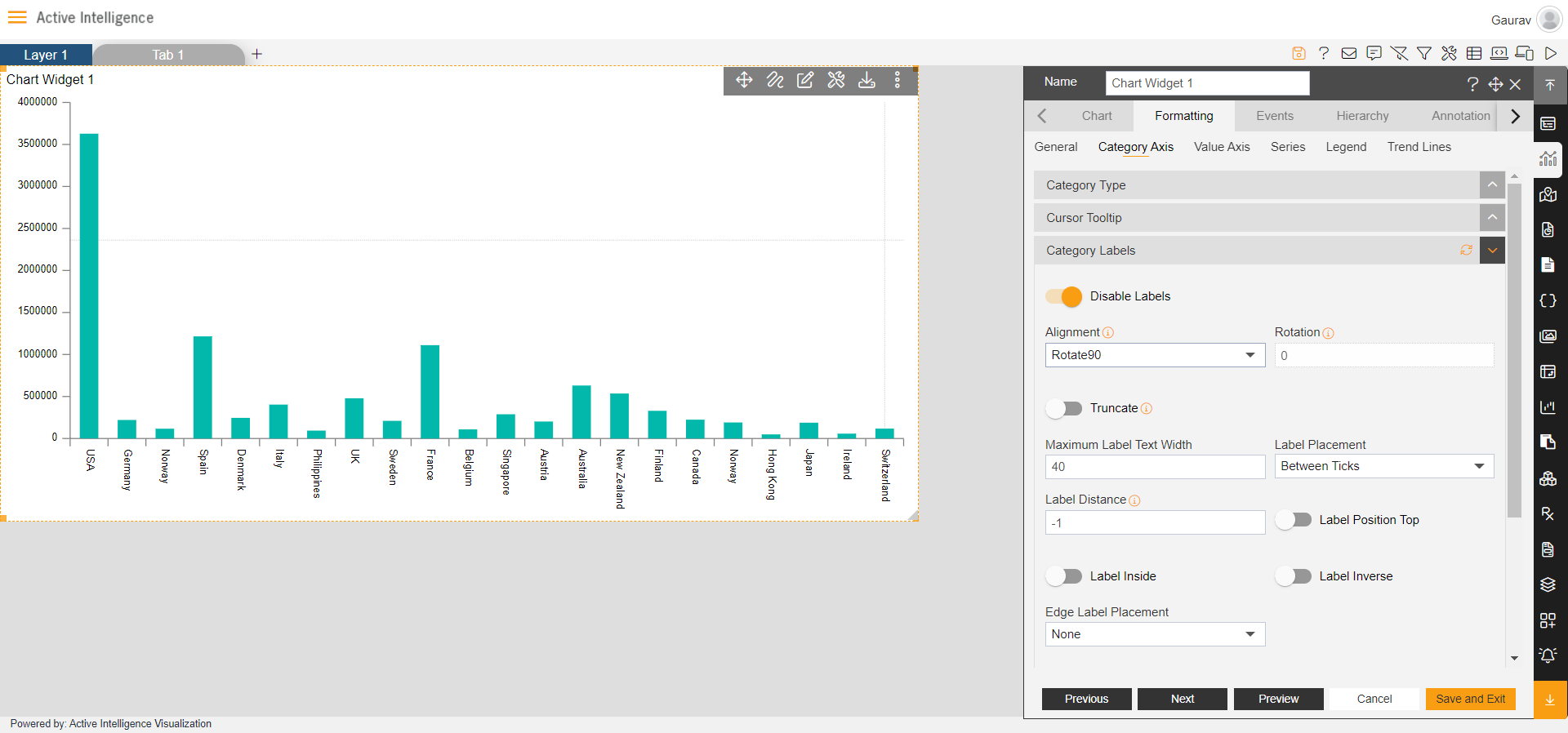
Task: Select Tab 1
Action: point(168,55)
